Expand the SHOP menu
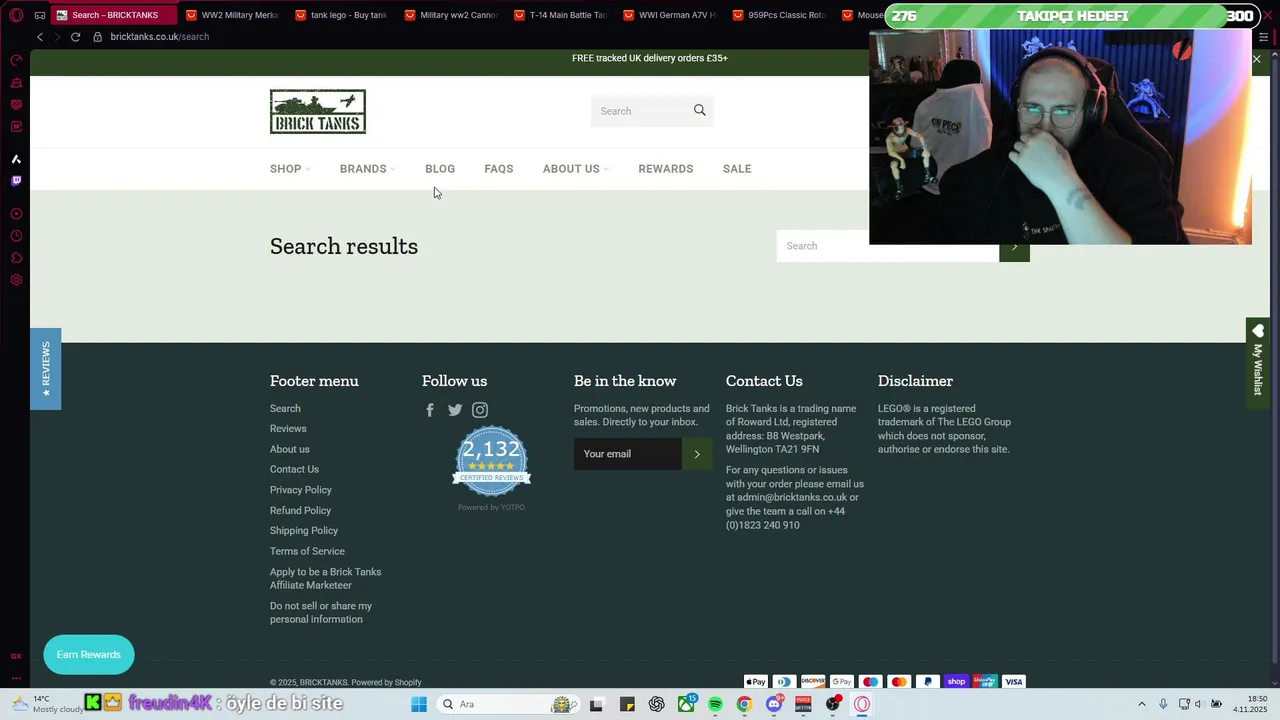1280x720 pixels. pos(290,169)
